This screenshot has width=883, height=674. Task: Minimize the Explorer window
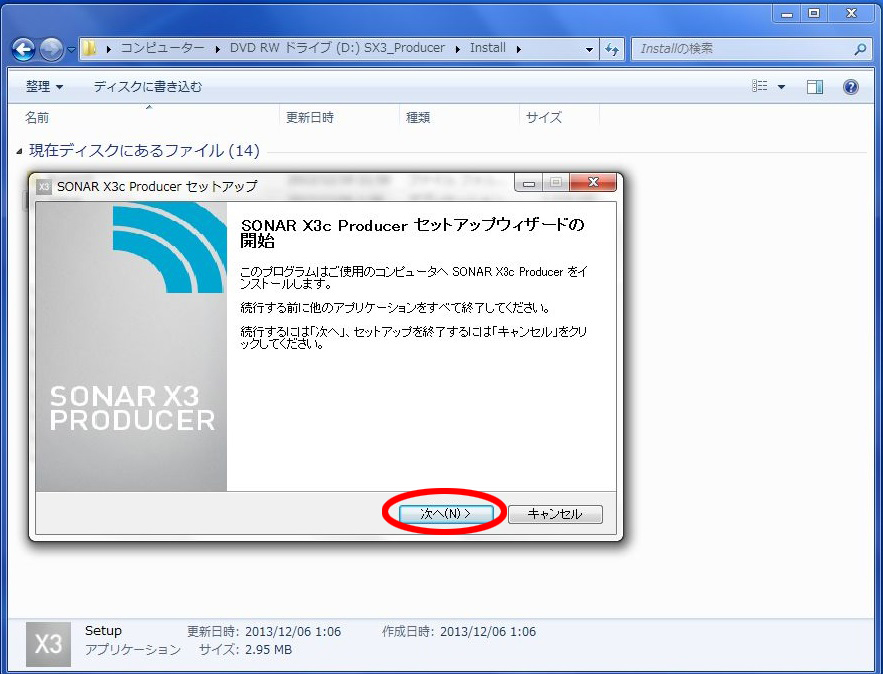787,14
